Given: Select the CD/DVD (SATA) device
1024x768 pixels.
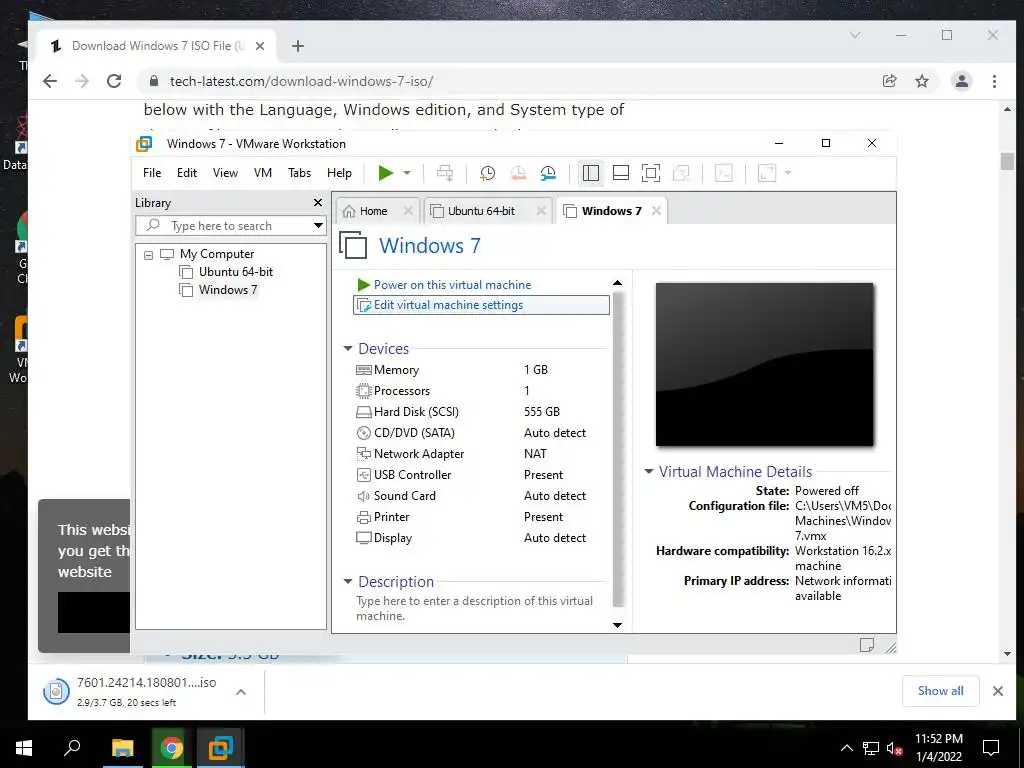Looking at the screenshot, I should [481, 432].
